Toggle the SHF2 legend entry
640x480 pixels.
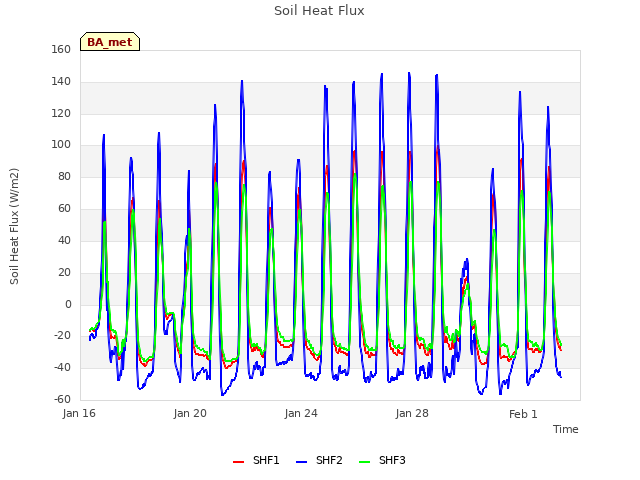point(319,460)
